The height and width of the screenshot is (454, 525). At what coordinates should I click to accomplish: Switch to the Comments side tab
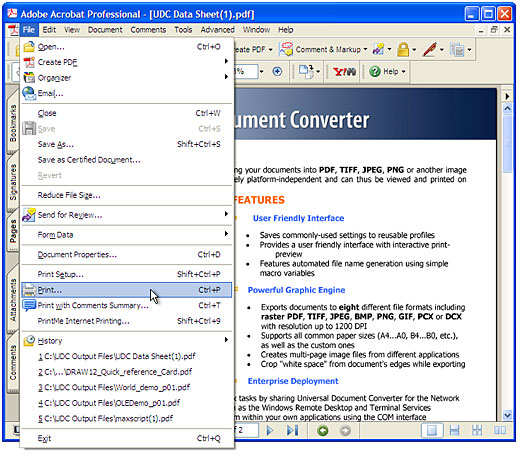[13, 363]
